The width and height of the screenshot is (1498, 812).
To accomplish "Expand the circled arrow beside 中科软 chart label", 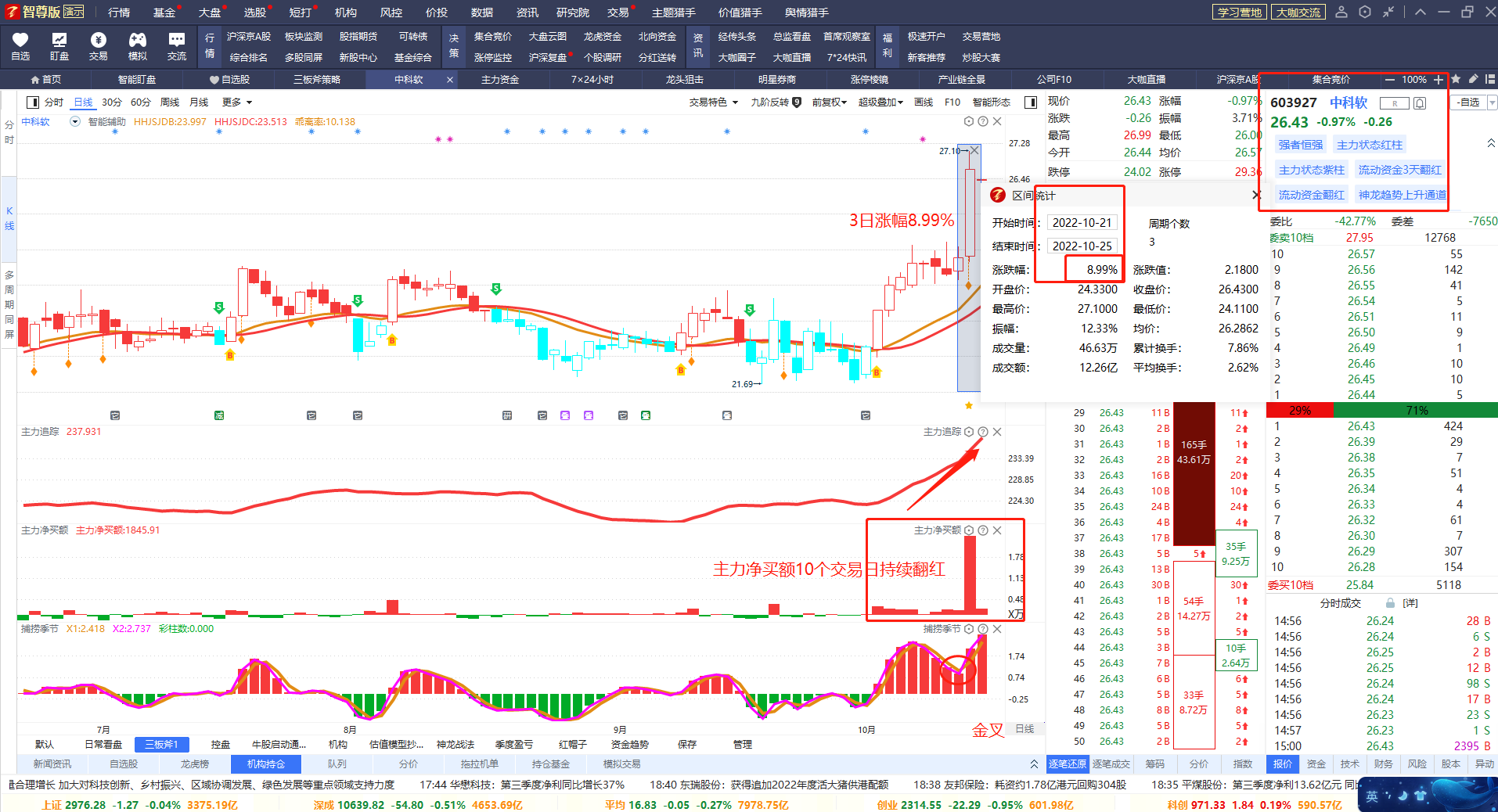I will pos(75,121).
